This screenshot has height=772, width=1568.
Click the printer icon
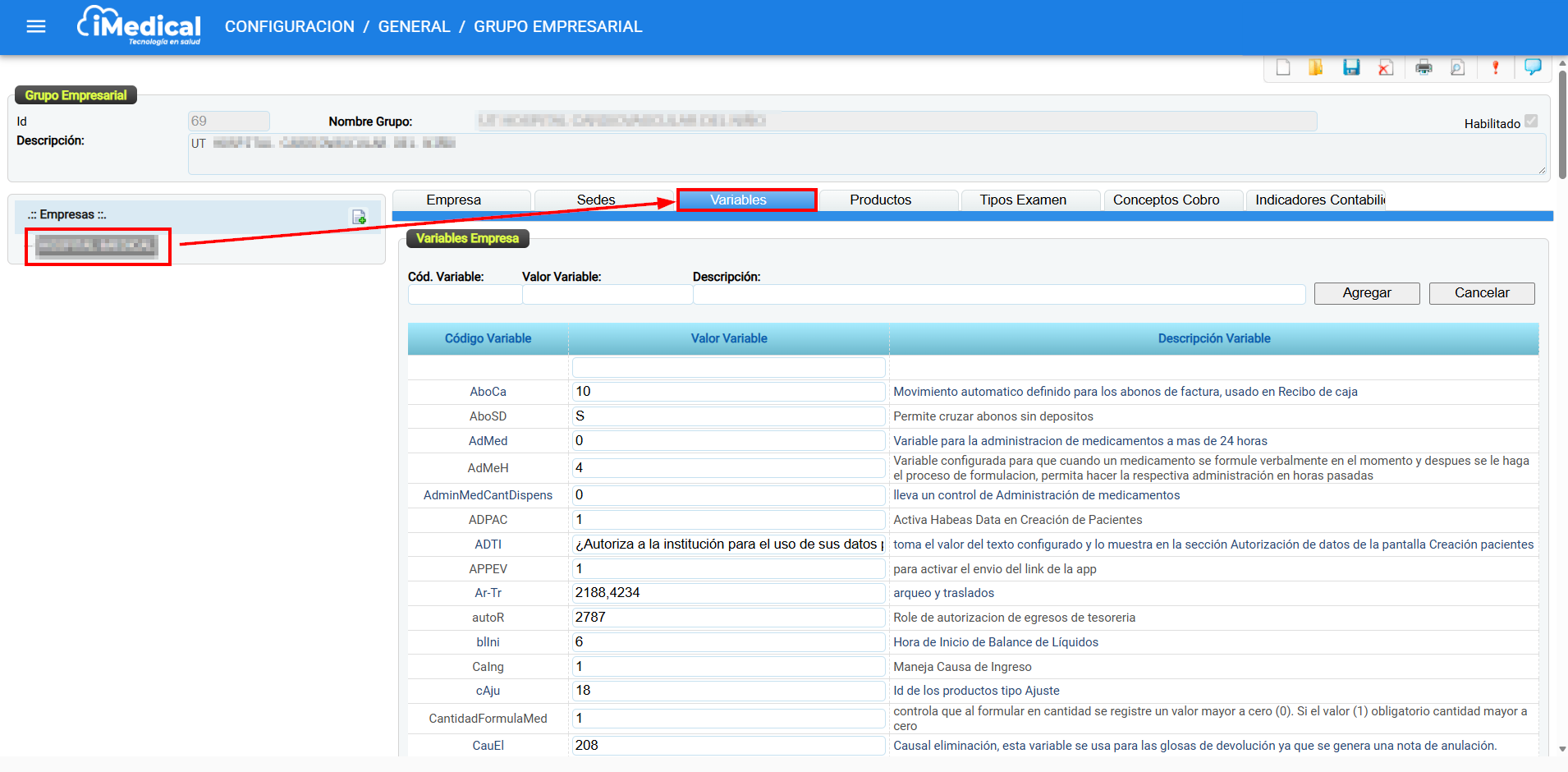[1424, 67]
